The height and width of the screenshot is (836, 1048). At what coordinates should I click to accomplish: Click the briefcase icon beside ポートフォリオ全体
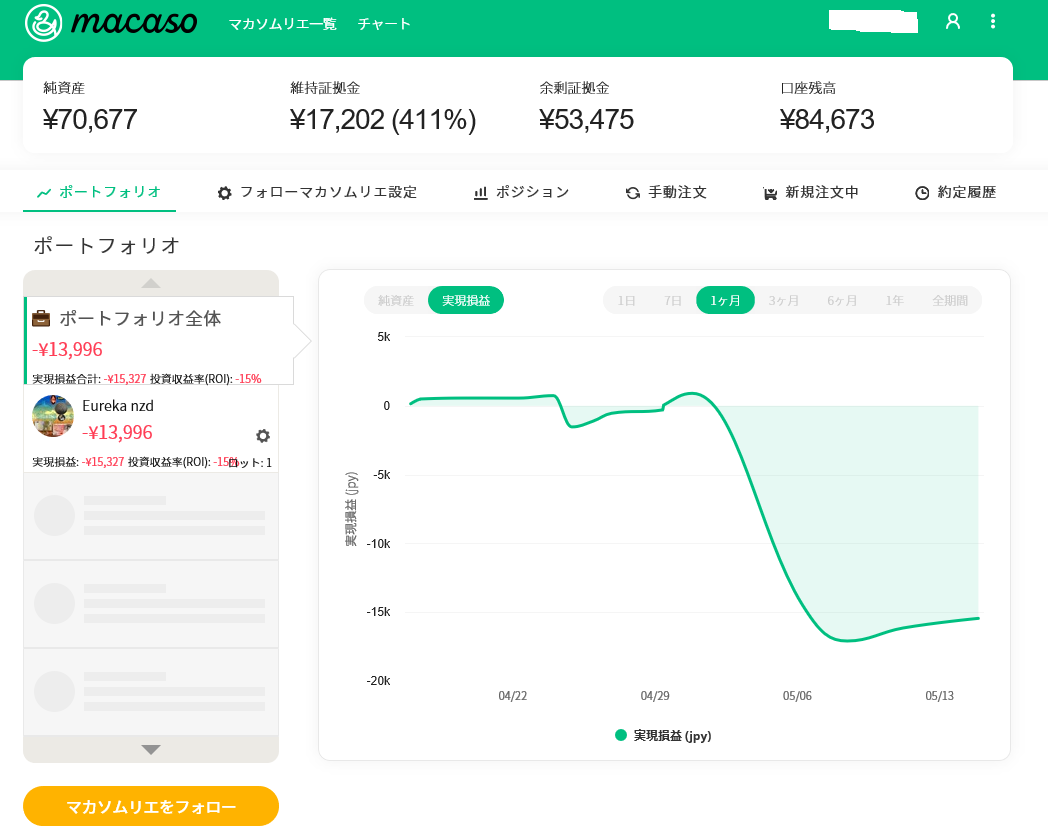tap(41, 318)
